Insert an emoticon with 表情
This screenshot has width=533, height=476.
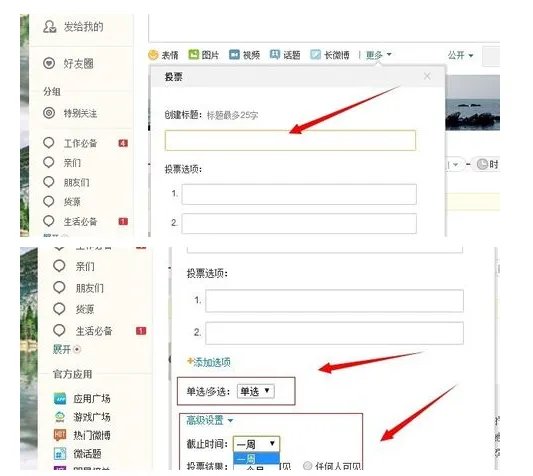click(x=164, y=55)
